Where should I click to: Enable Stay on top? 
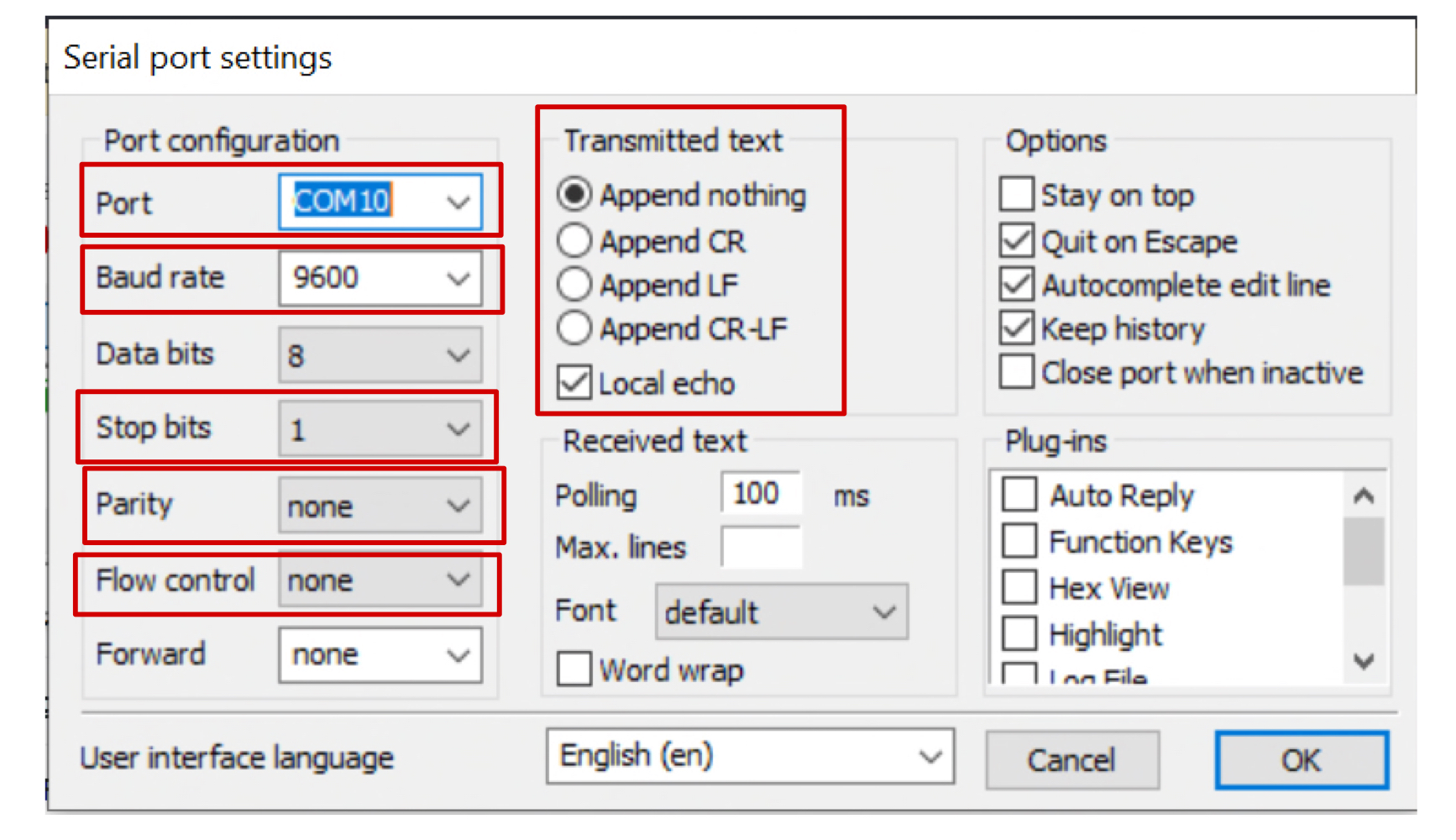pyautogui.click(x=1016, y=194)
